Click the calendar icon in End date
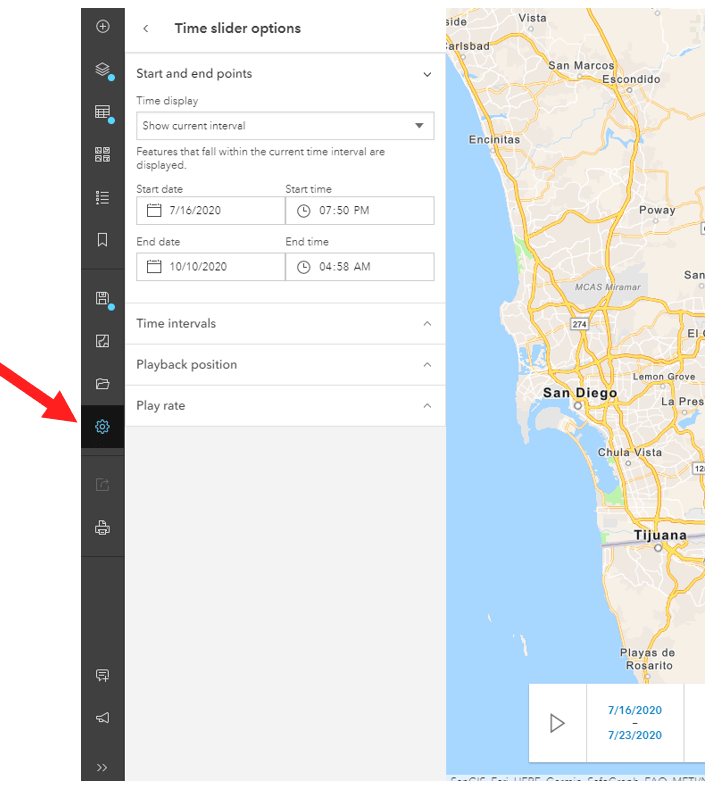Viewport: 721px width, 787px height. pyautogui.click(x=154, y=267)
